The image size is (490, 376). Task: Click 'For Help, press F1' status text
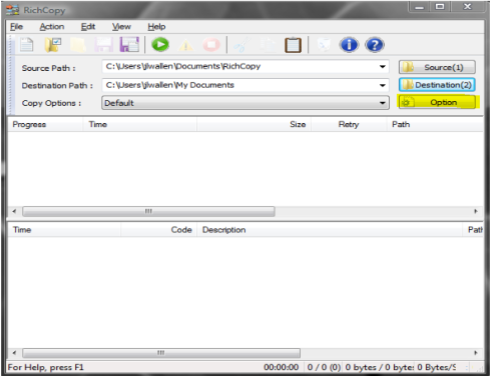(x=46, y=367)
